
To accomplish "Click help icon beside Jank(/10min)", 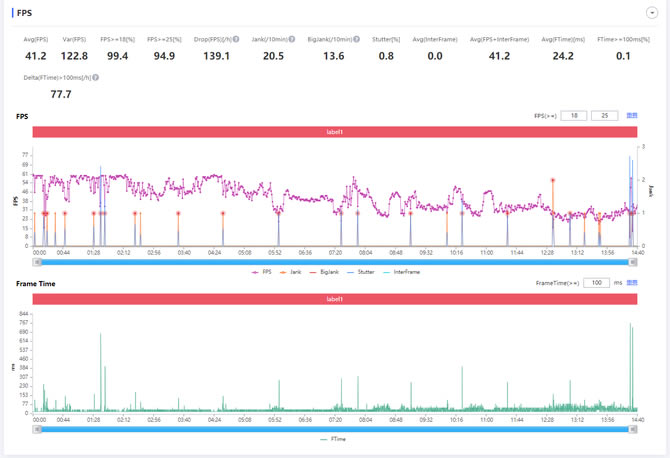I will [291, 39].
